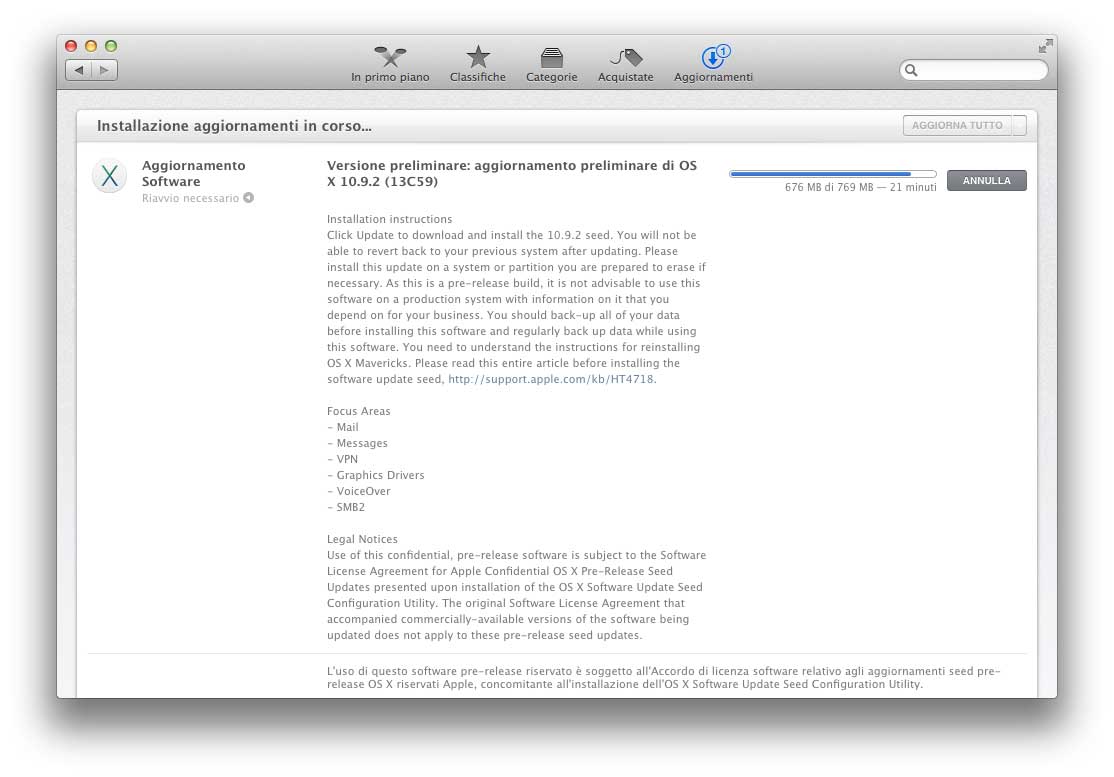This screenshot has height=777, width=1114.
Task: Cancel the download with ANNULLA
Action: tap(986, 180)
